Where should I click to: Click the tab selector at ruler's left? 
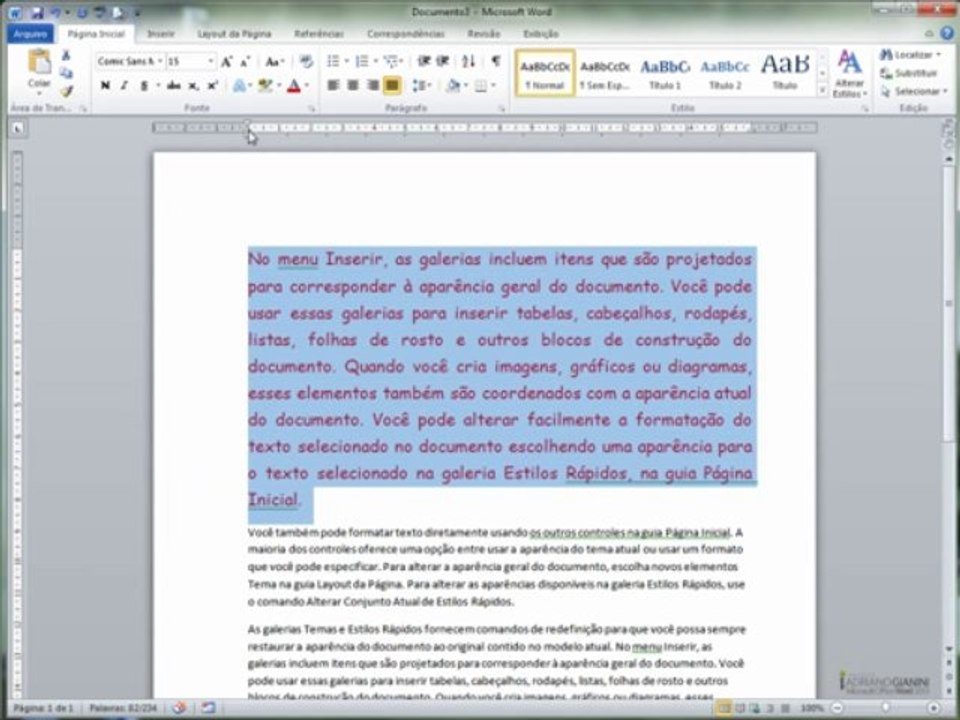point(17,128)
